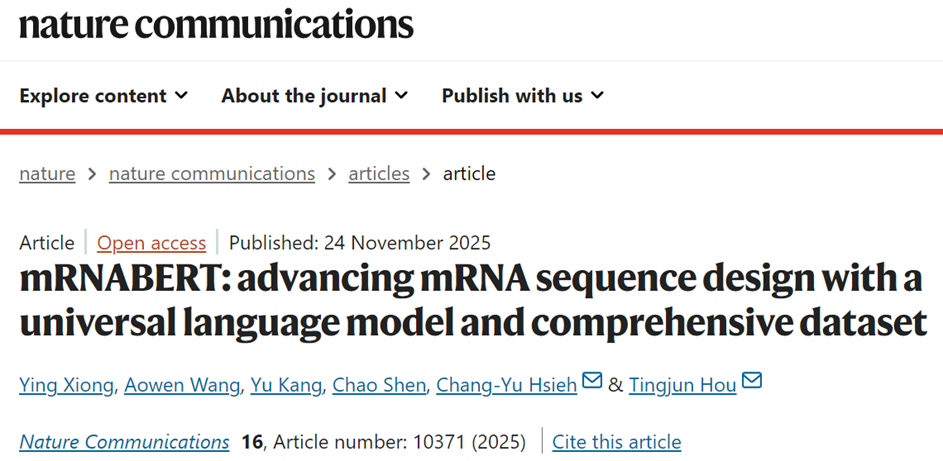Click Cite this article link
Image resolution: width=943 pixels, height=461 pixels.
click(617, 442)
